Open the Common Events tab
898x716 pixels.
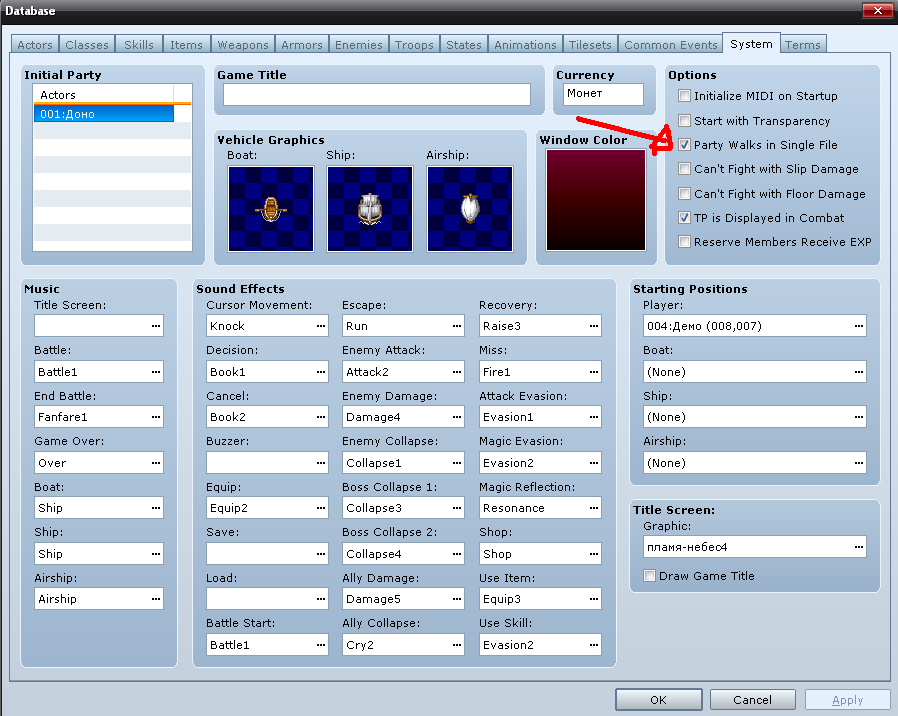click(670, 45)
